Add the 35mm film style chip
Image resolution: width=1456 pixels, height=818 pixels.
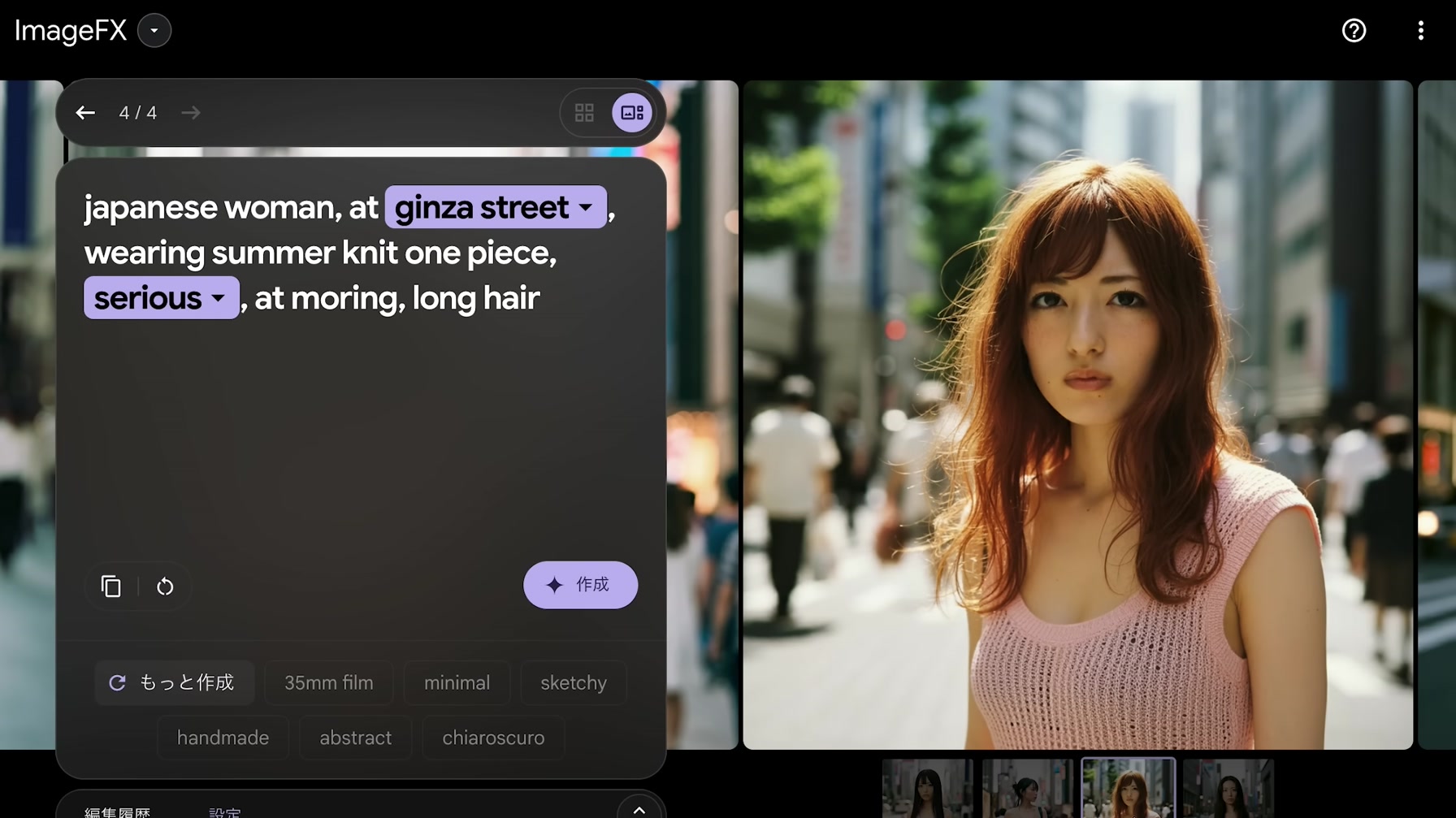click(329, 683)
